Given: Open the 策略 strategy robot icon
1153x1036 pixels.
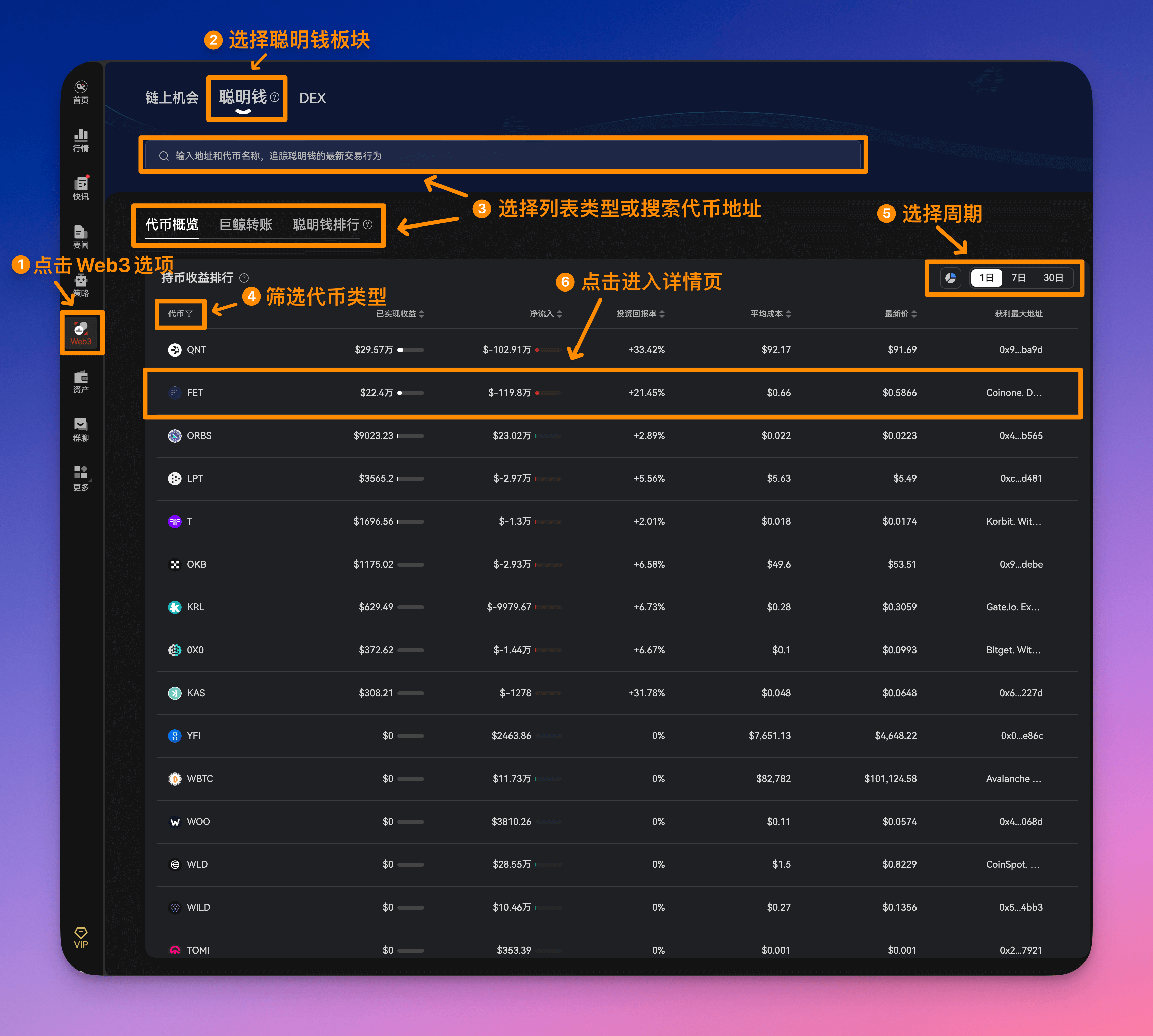Looking at the screenshot, I should 81,286.
